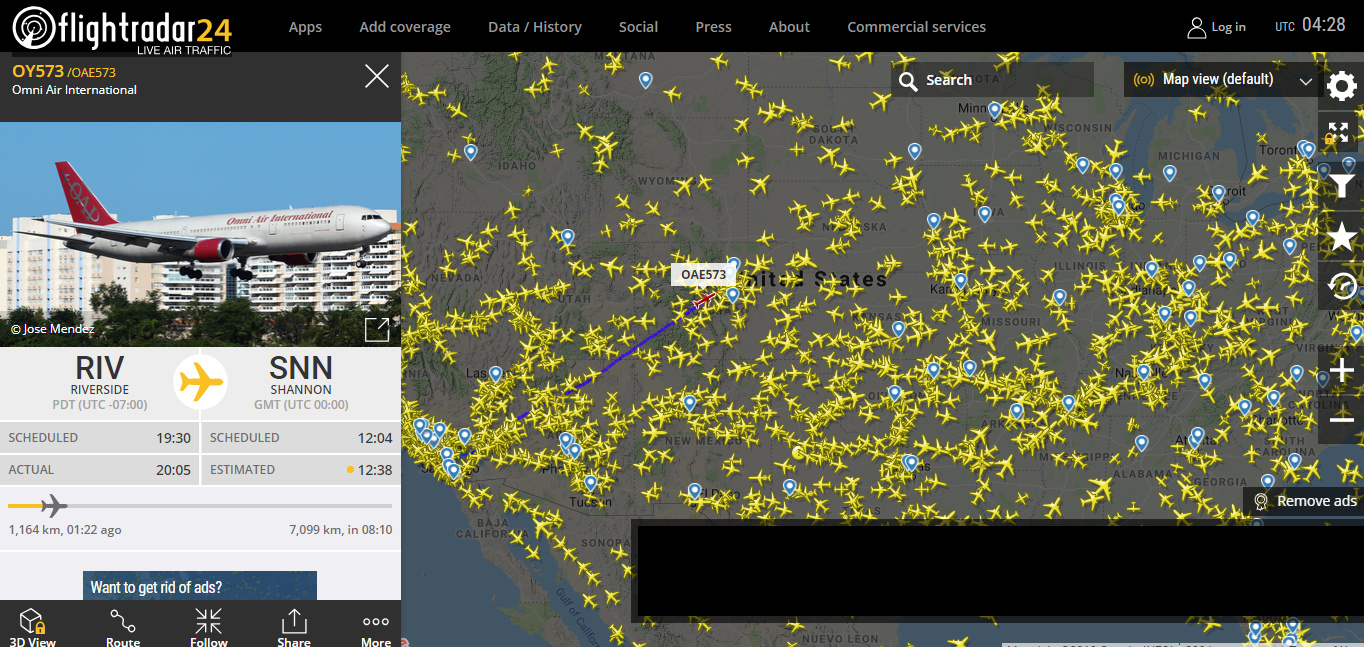
Task: Click the Omni Air International airline name
Action: (74, 90)
